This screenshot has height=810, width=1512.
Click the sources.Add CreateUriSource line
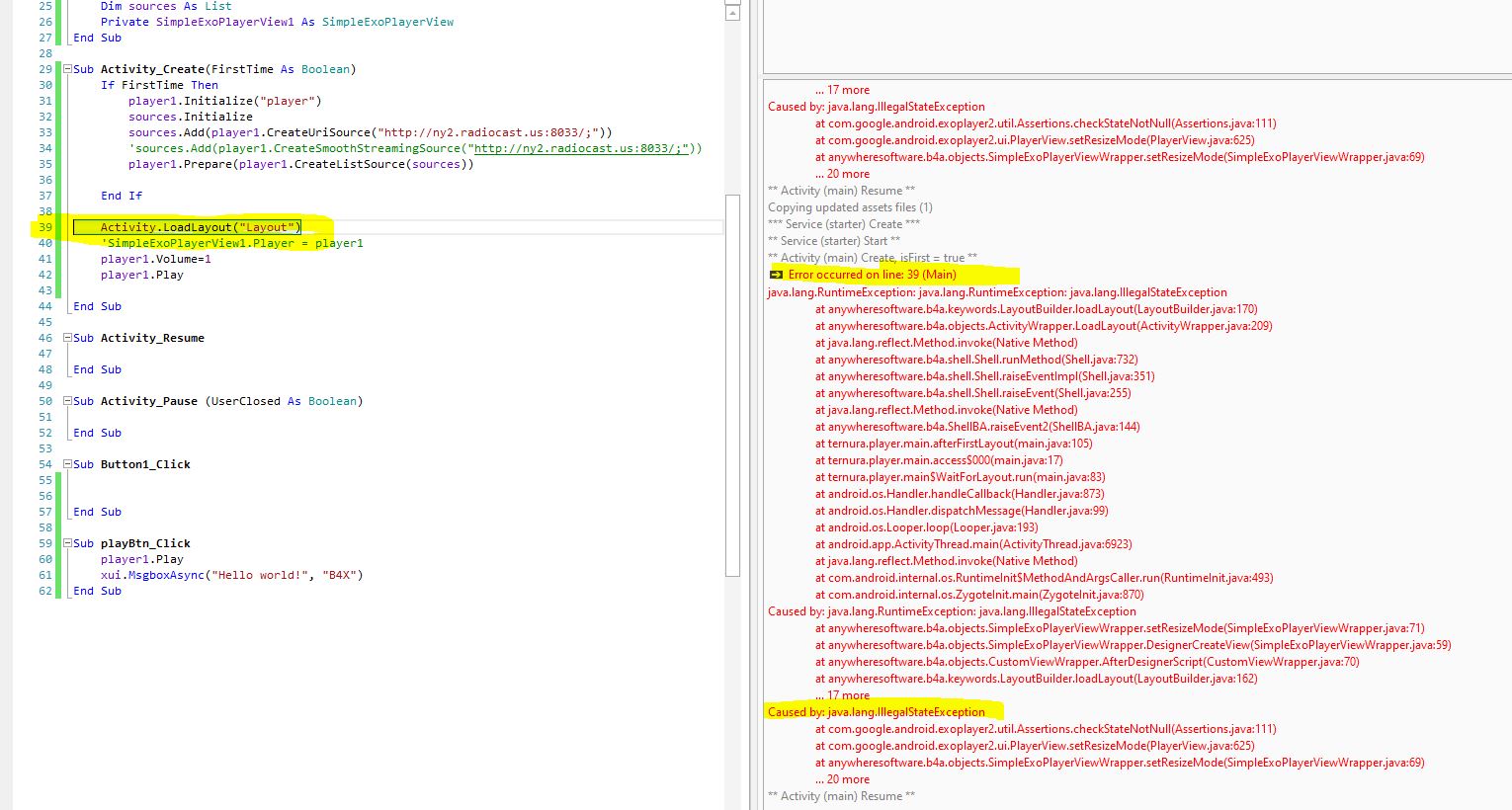click(x=370, y=132)
